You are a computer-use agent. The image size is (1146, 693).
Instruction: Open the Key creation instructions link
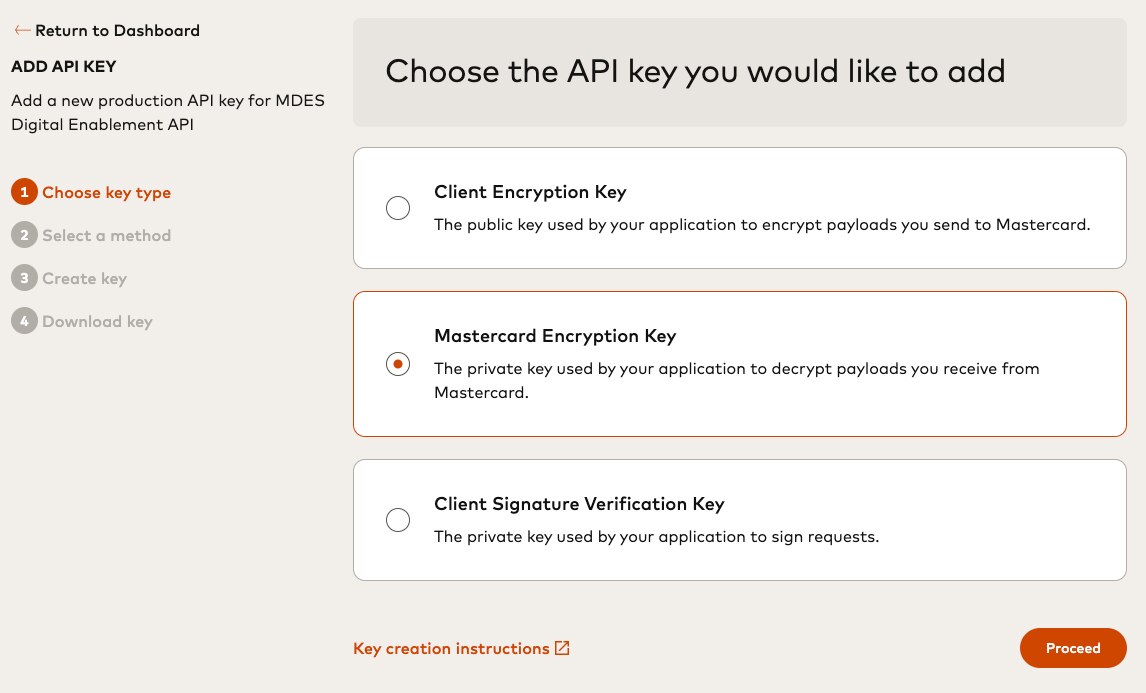pyautogui.click(x=451, y=648)
